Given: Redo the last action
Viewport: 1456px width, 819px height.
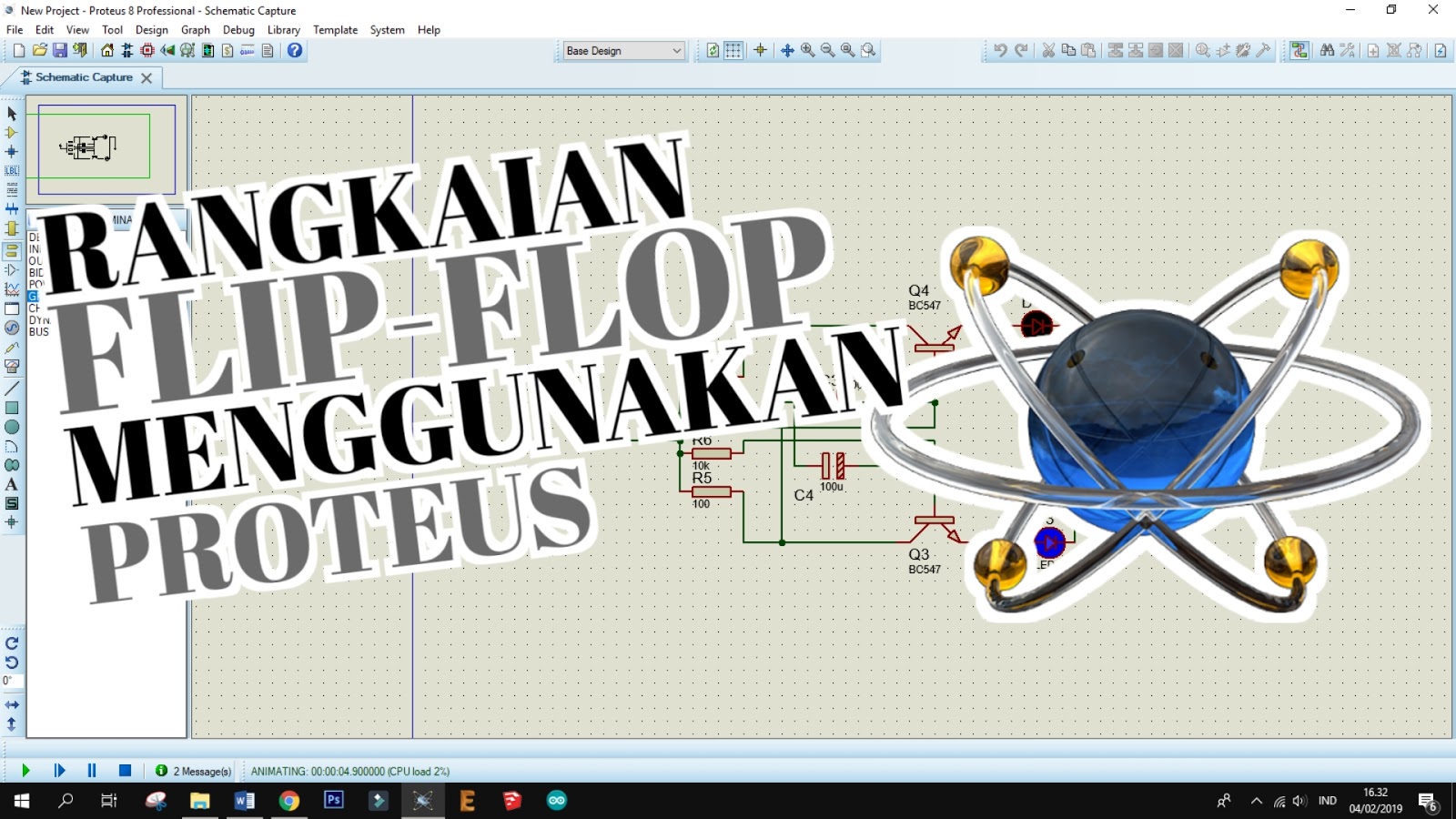Looking at the screenshot, I should click(x=1021, y=51).
